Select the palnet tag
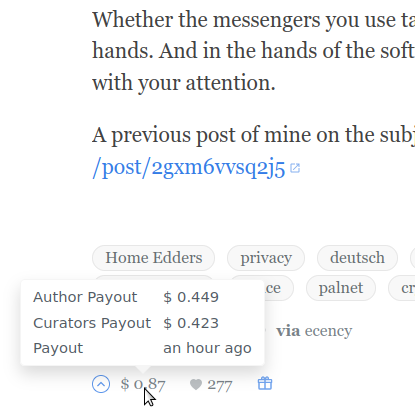Image resolution: width=415 pixels, height=409 pixels. point(341,288)
